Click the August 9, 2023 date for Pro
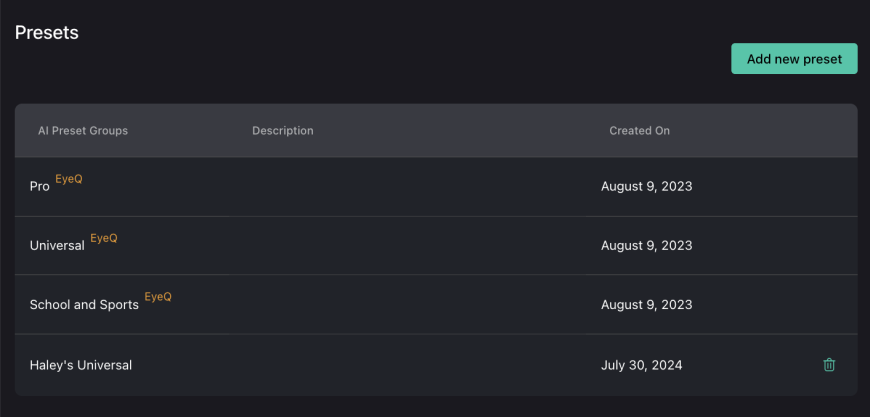 click(646, 186)
